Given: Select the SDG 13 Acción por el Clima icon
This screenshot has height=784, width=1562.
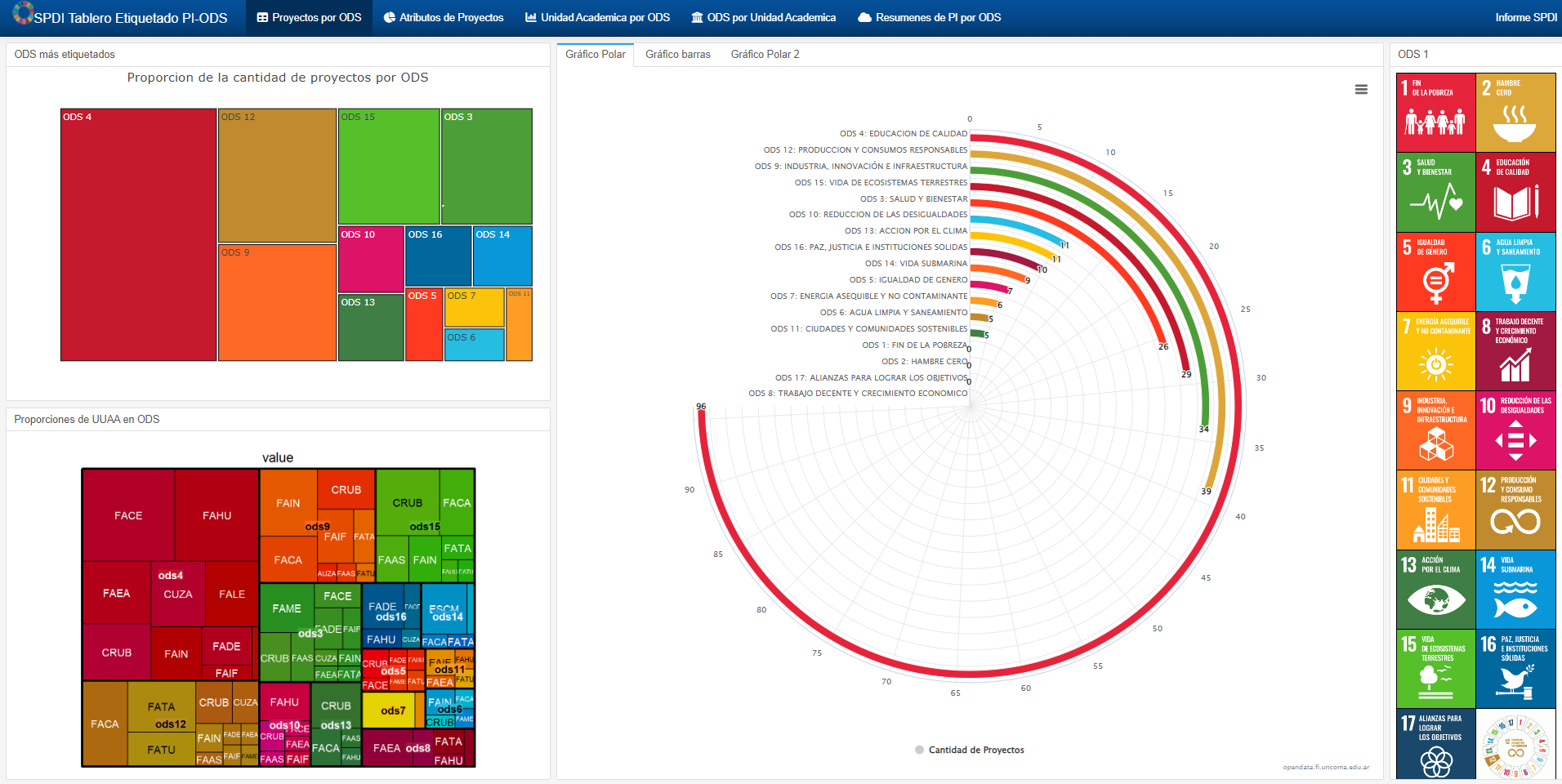Looking at the screenshot, I should [x=1435, y=590].
